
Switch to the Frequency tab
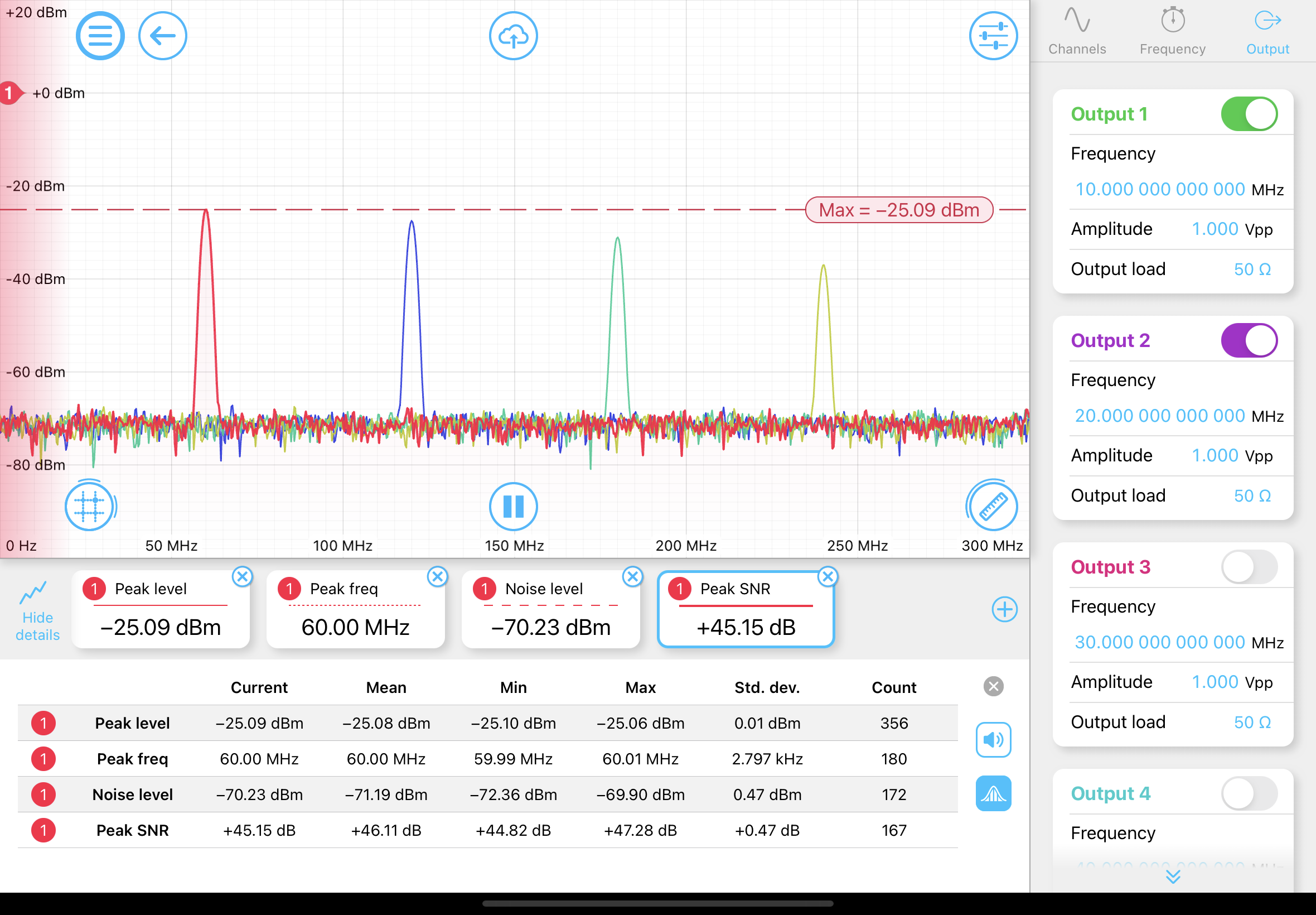tap(1172, 32)
